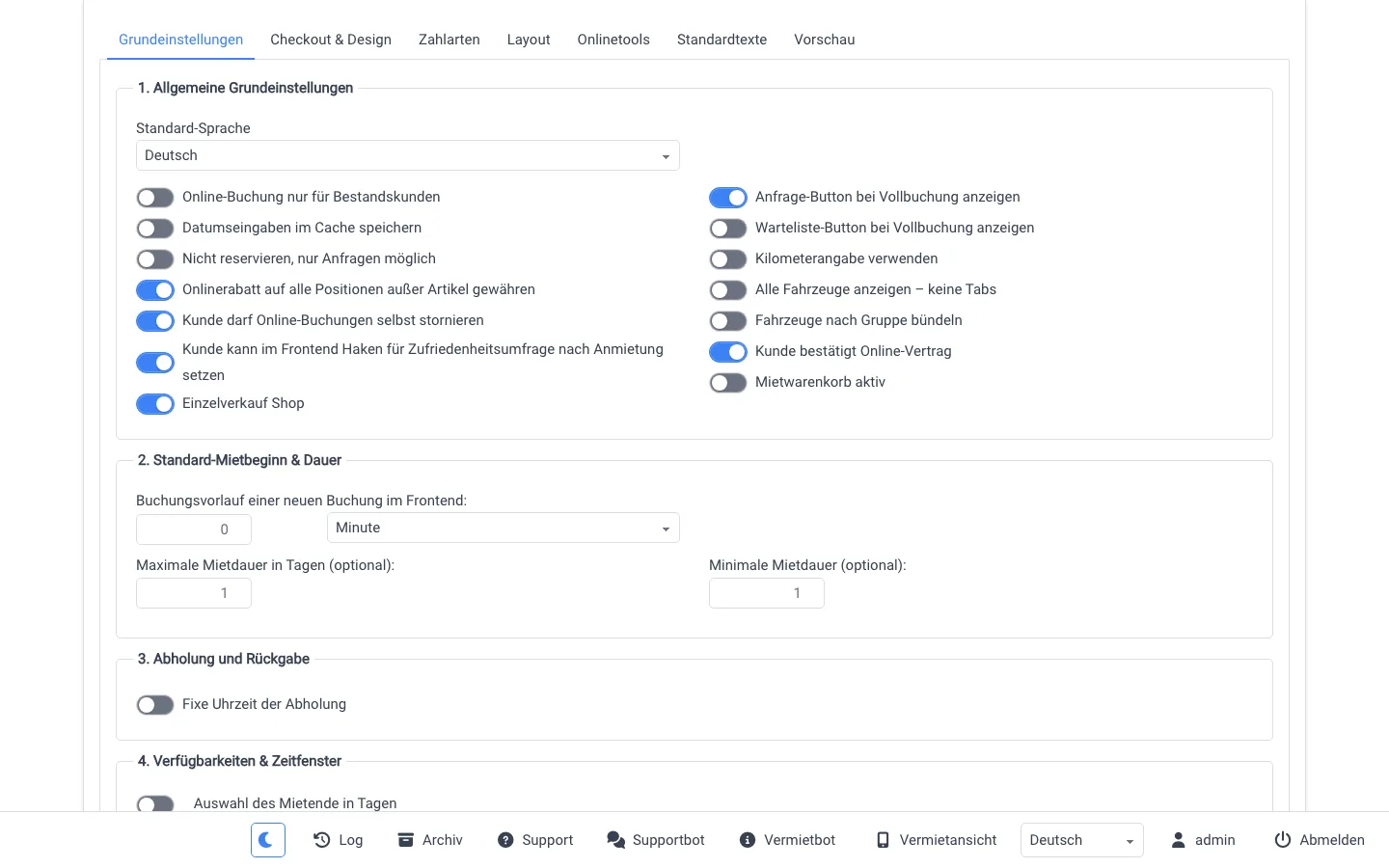Activate the Mietwarenkorb aktiv switch
Screen dimensions: 1389x868
tap(728, 383)
